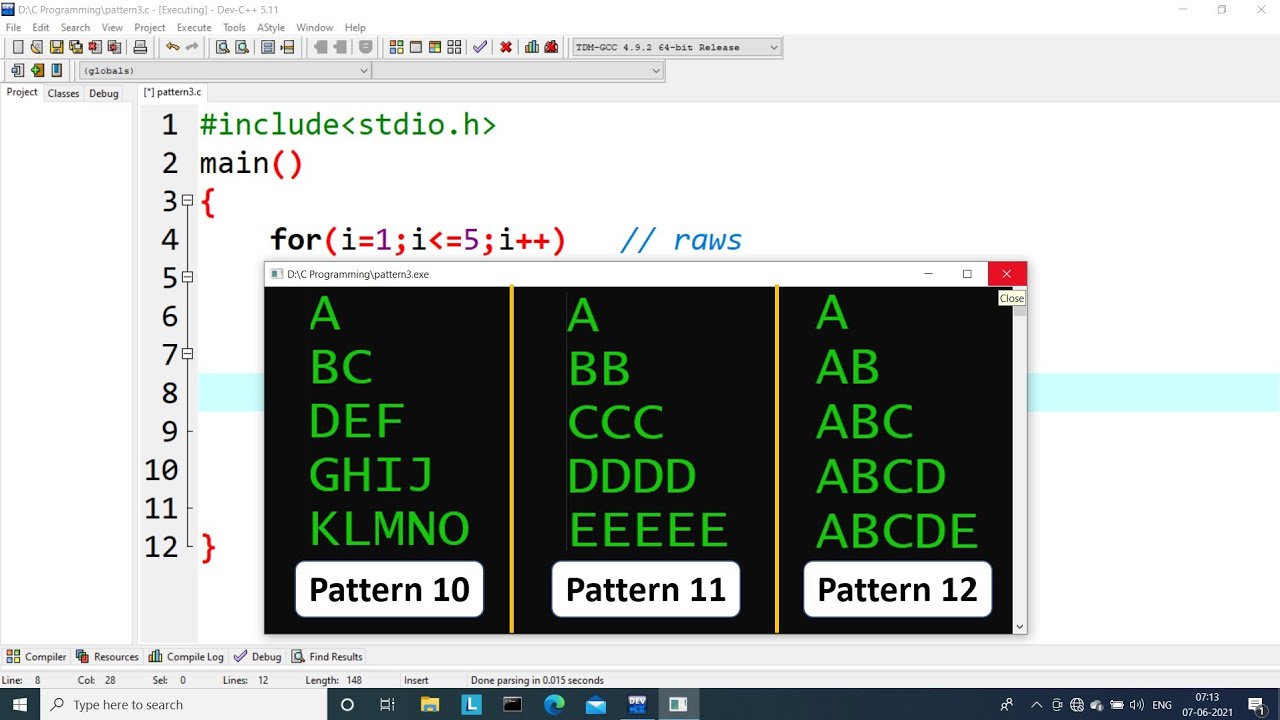Start debugging with the checkmark icon
Image resolution: width=1280 pixels, height=720 pixels.
coord(480,47)
